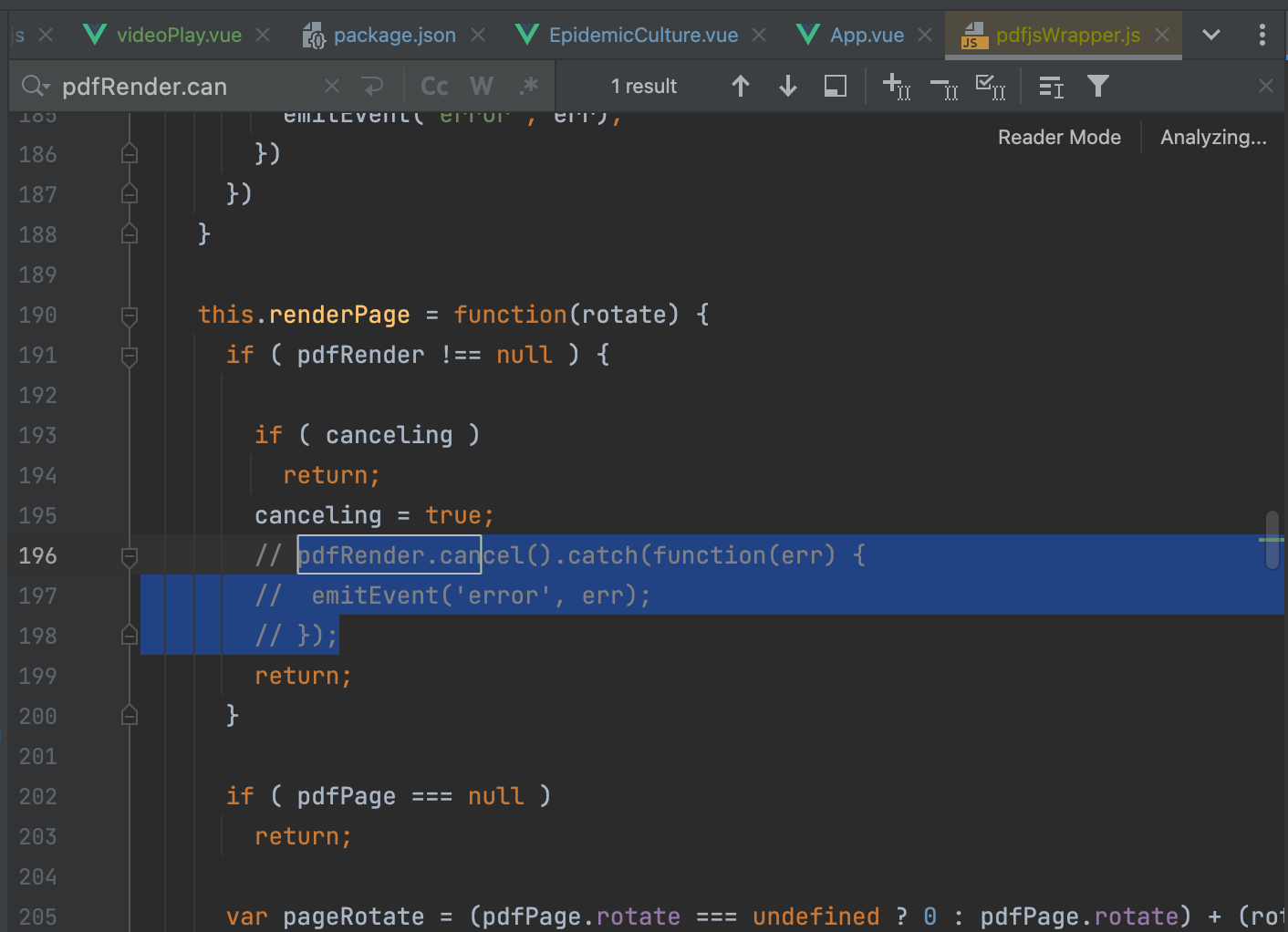This screenshot has height=932, width=1288.
Task: Close the pdfjsWrapper.js tab
Action: tap(1162, 35)
